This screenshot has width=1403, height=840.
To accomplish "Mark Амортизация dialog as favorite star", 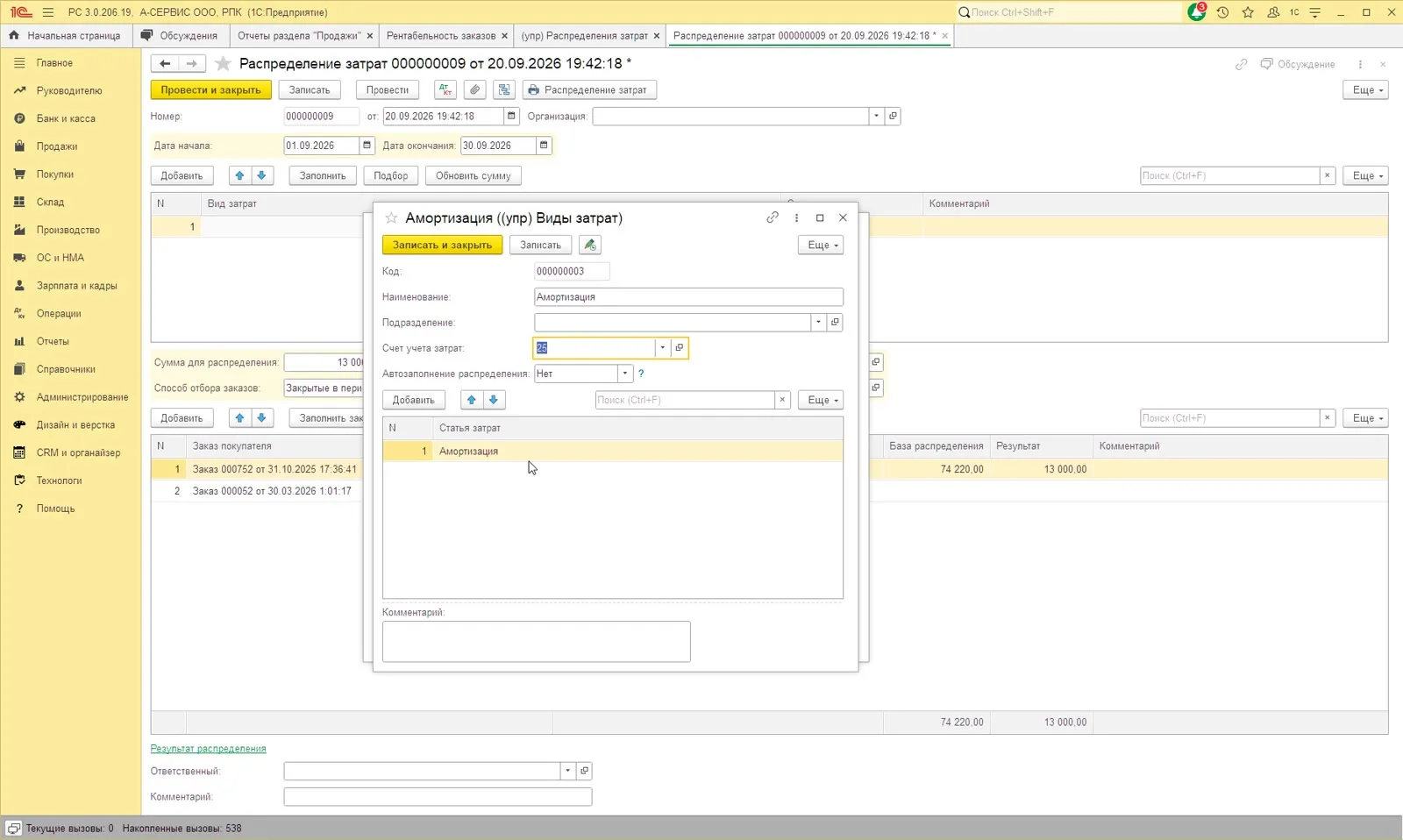I will [x=392, y=217].
